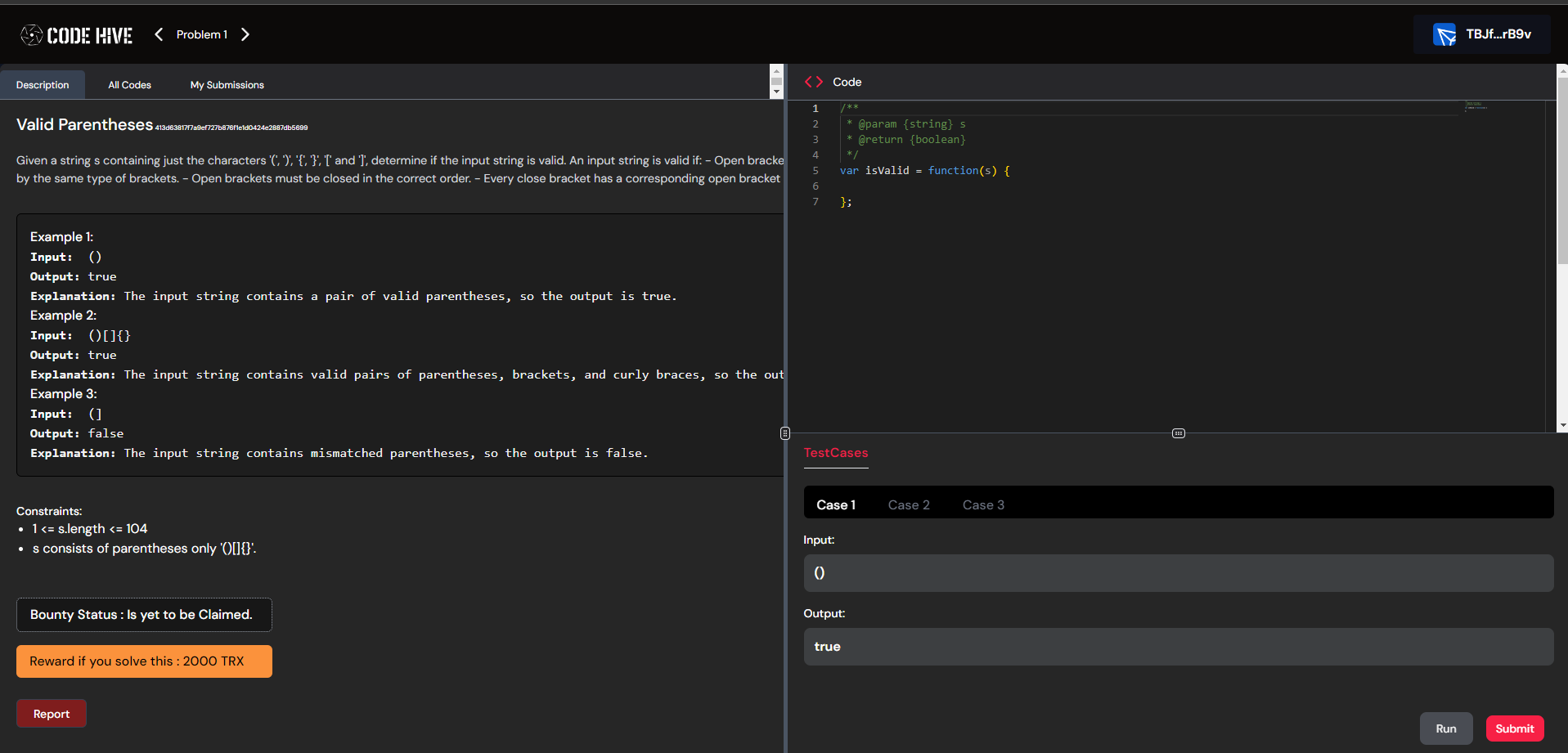
Task: Click the red code brackets icon beside Code
Action: click(x=814, y=82)
